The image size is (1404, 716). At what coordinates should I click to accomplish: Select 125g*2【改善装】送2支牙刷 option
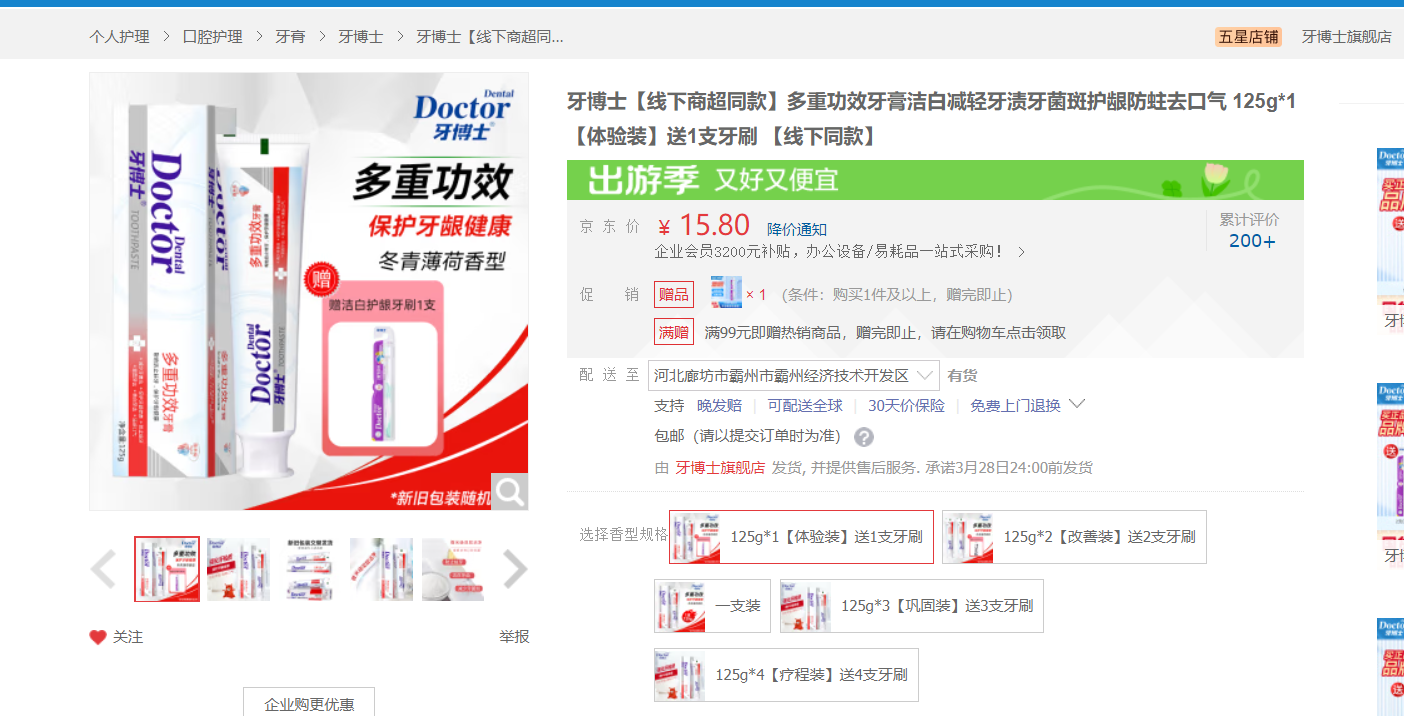(x=1074, y=537)
